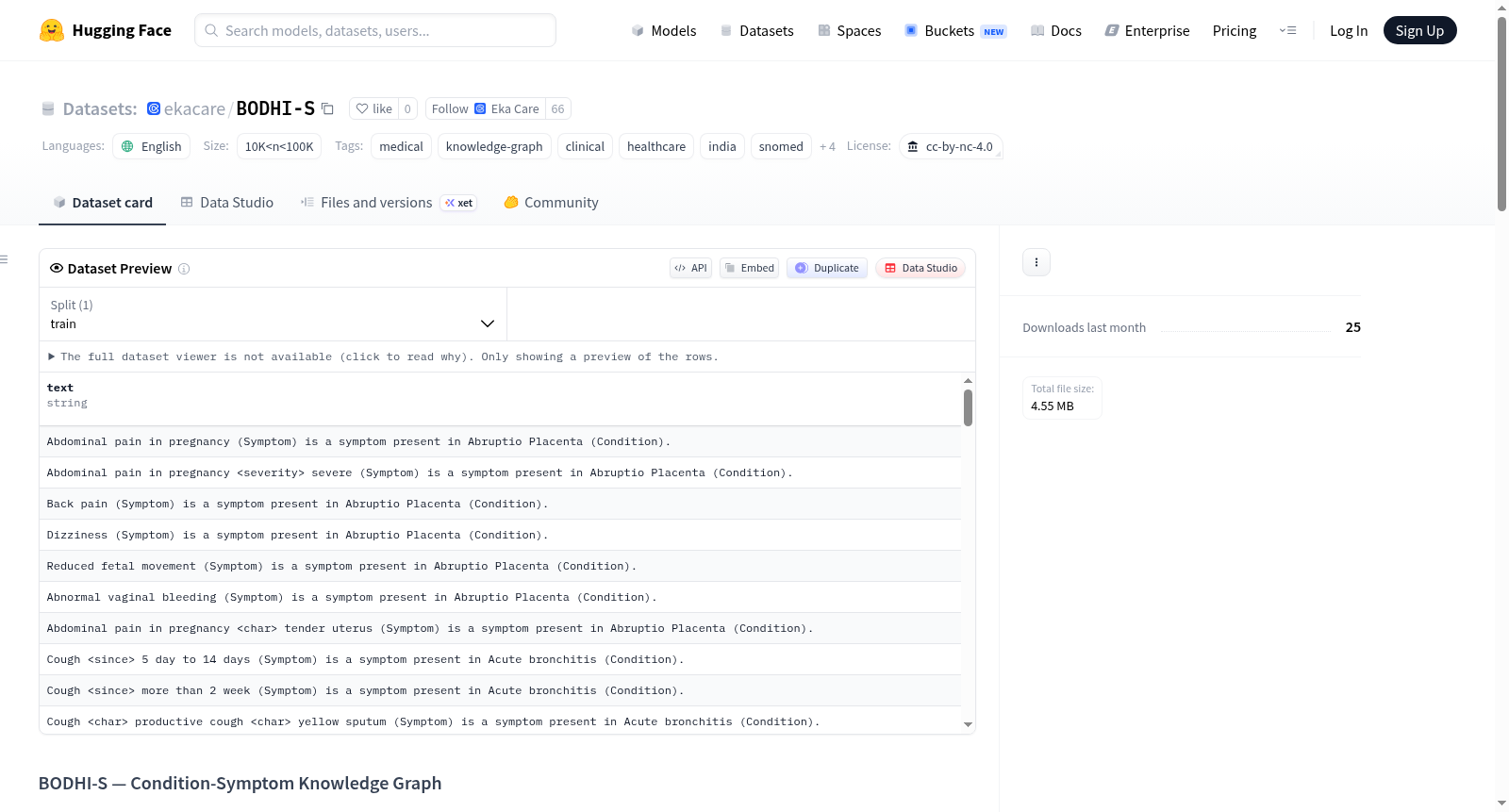Image resolution: width=1509 pixels, height=812 pixels.
Task: Focus the search models, datasets, users field
Action: pos(375,30)
